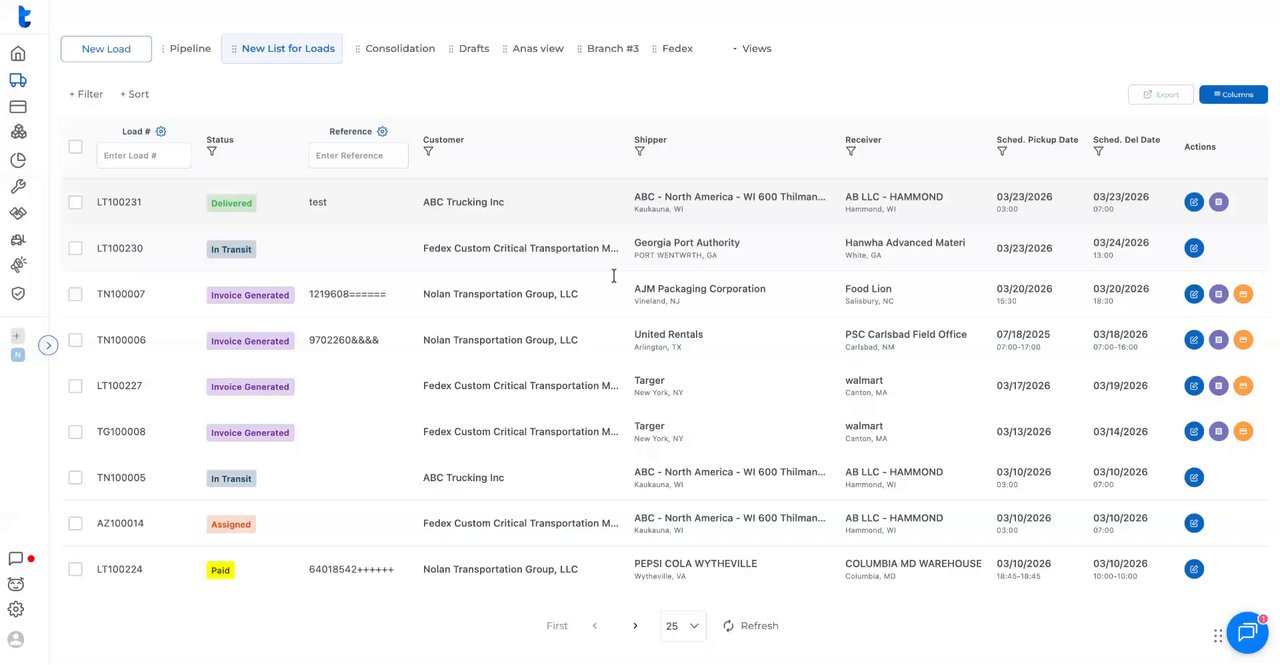Click the edit icon for LT100231

pos(1193,202)
